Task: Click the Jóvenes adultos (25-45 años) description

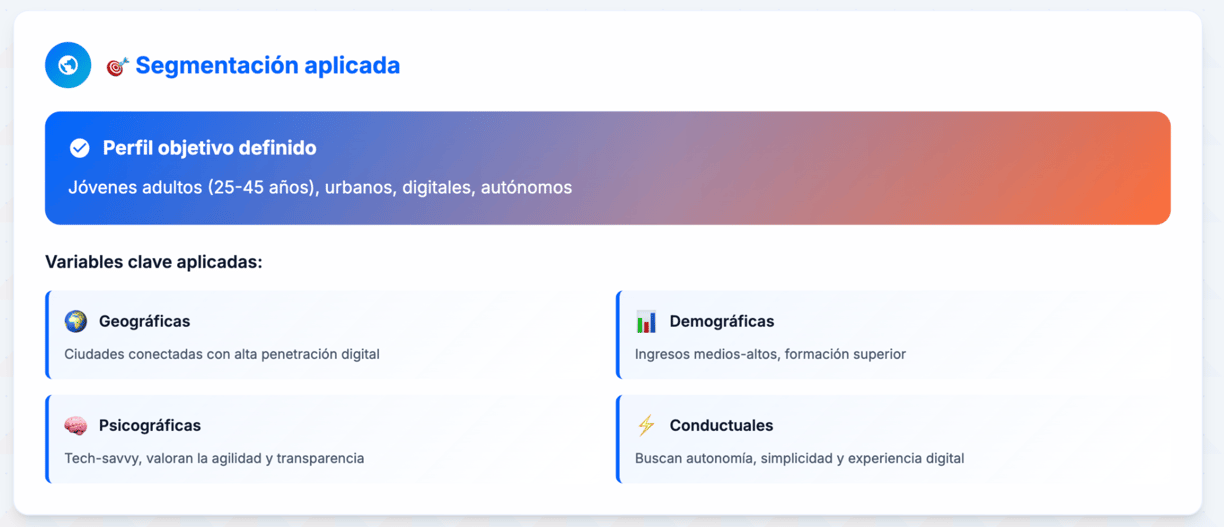Action: tap(320, 187)
